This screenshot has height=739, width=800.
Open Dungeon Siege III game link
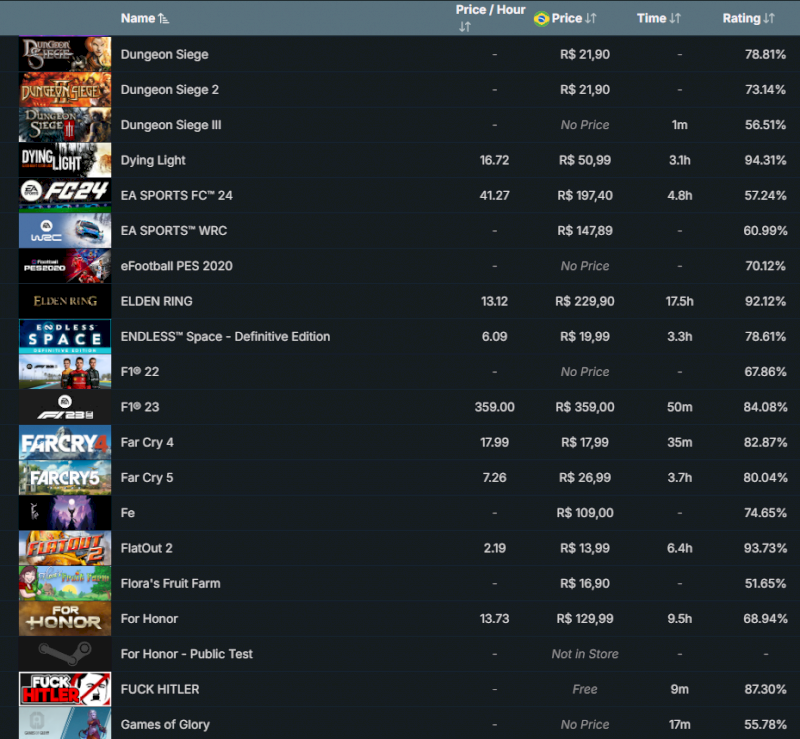171,125
